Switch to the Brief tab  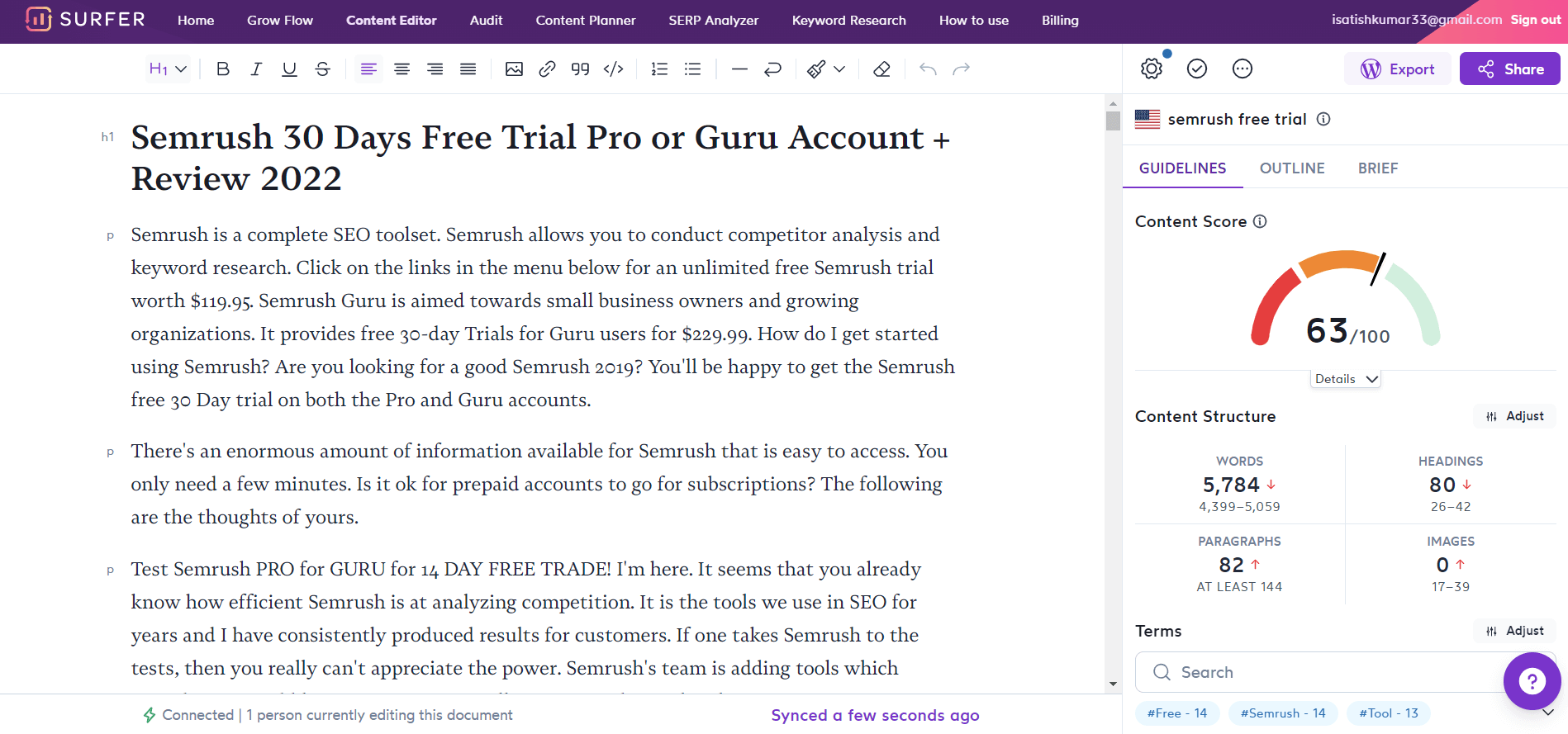(x=1378, y=168)
